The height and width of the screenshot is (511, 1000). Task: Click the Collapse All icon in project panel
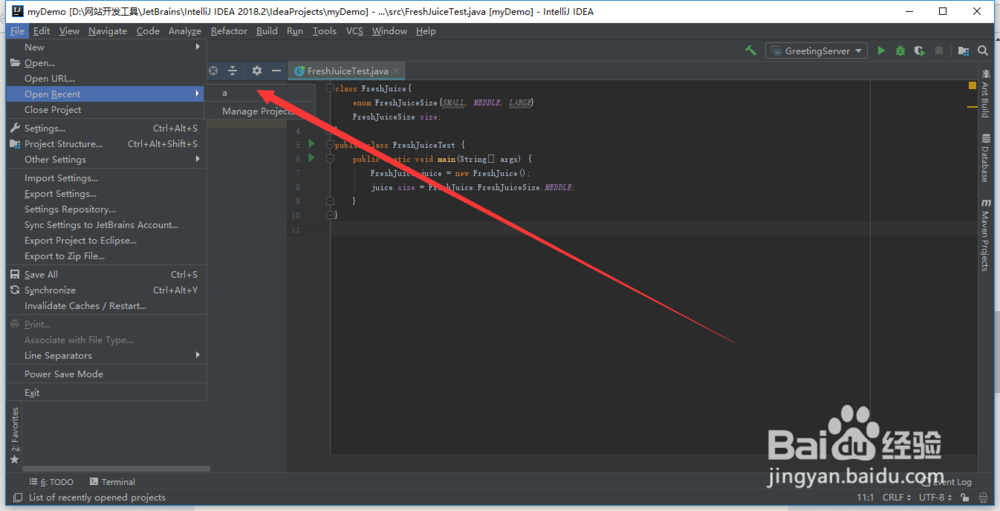(233, 71)
